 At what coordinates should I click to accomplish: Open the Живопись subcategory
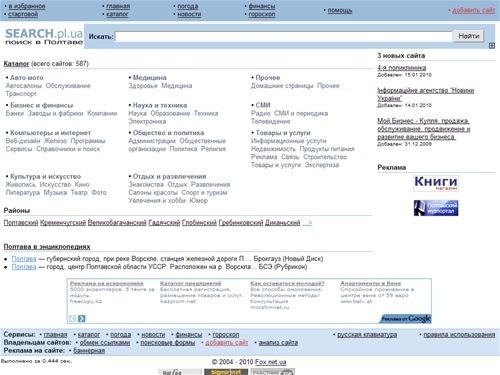tap(20, 184)
